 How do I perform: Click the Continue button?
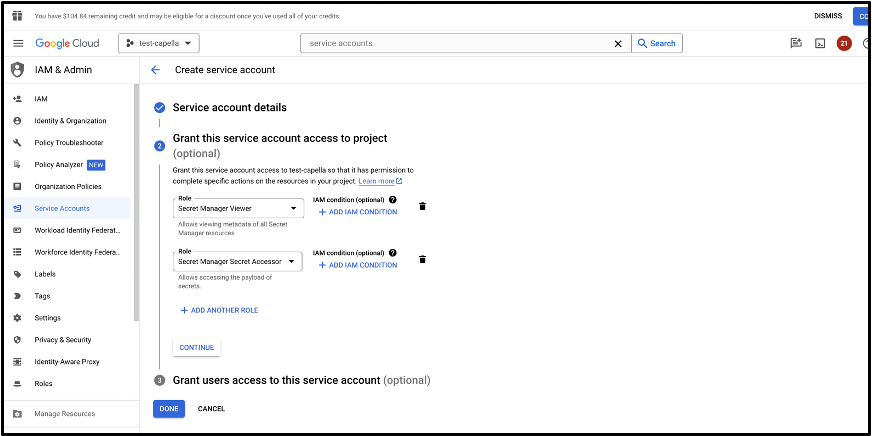(x=197, y=348)
